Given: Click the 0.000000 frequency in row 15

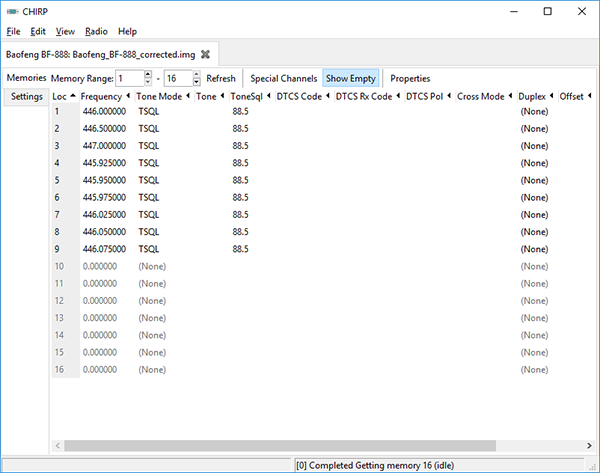Looking at the screenshot, I should coord(100,352).
